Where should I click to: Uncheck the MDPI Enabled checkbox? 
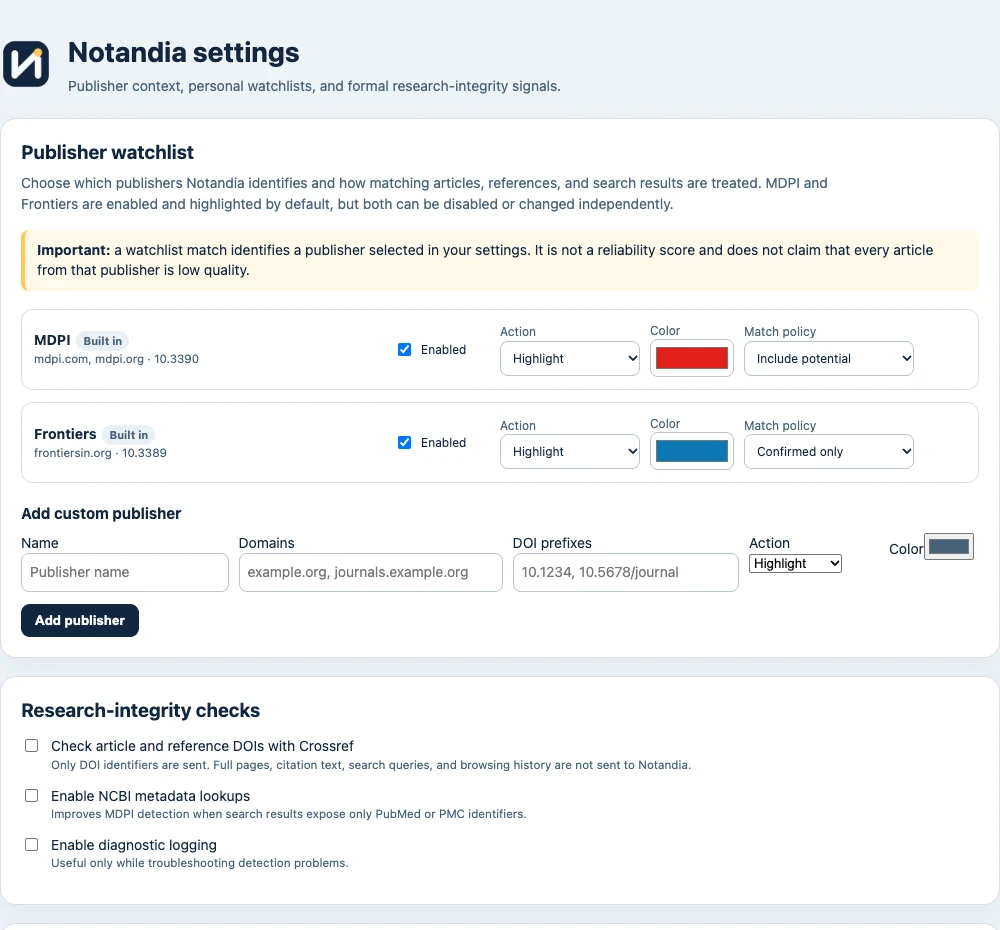(x=404, y=350)
